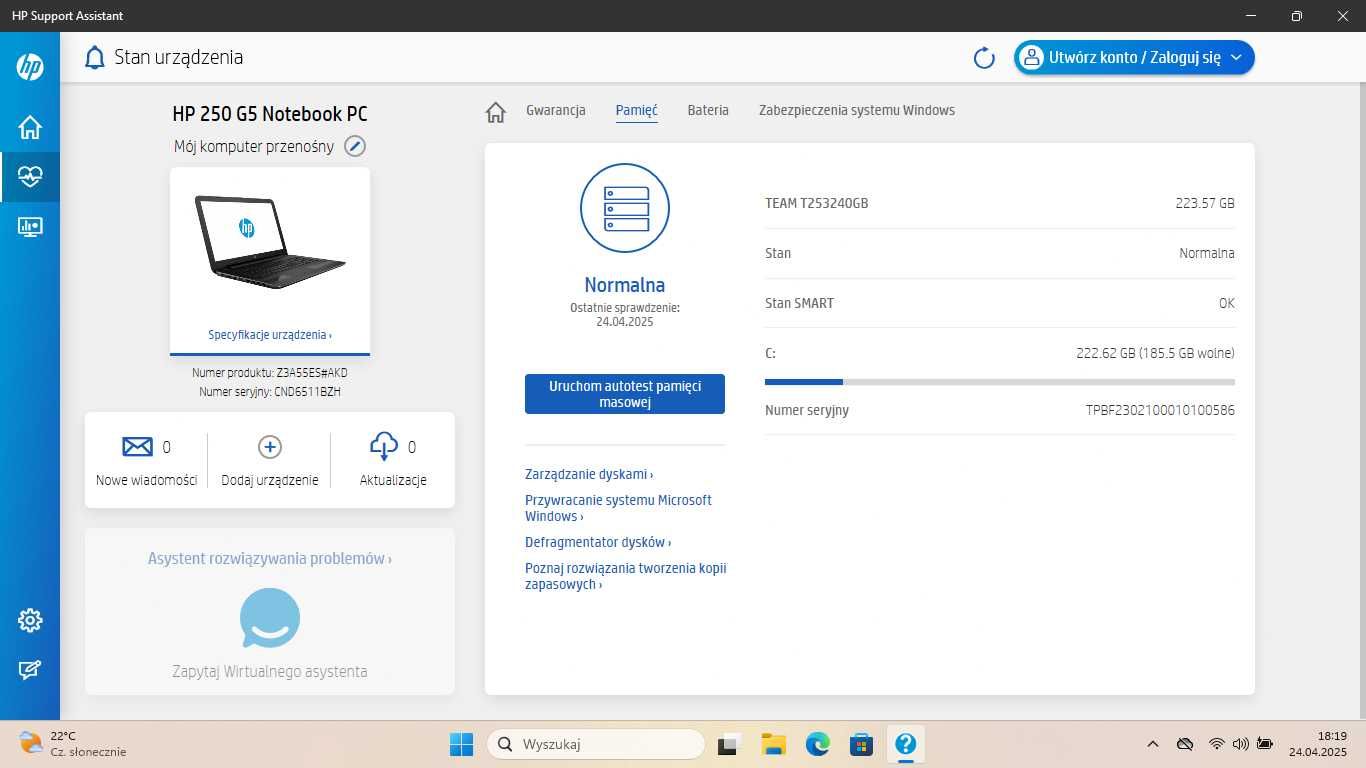This screenshot has height=768, width=1366.
Task: Click the account avatar icon
Action: tap(1031, 58)
